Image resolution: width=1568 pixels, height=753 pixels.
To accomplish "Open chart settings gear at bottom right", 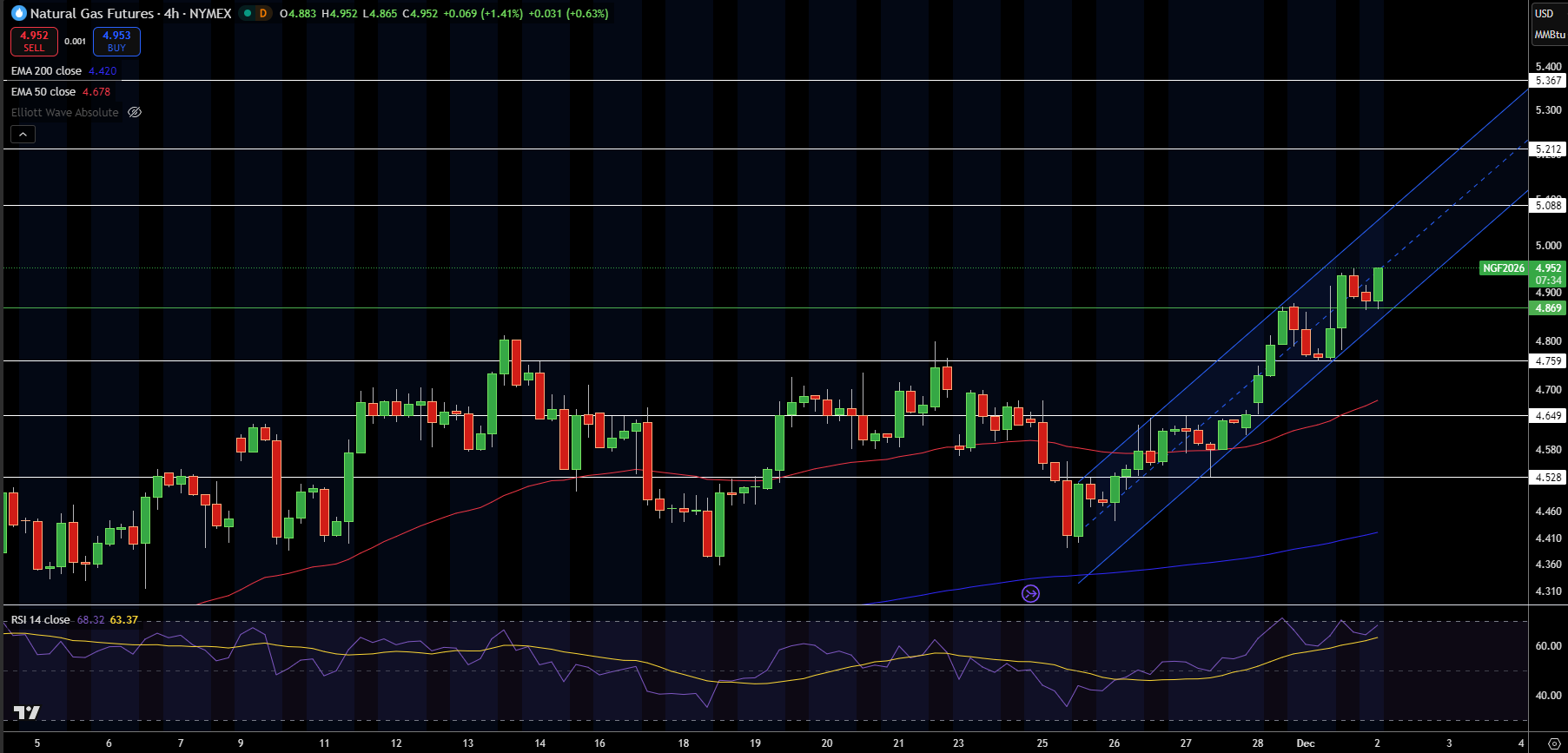I will tap(1554, 743).
